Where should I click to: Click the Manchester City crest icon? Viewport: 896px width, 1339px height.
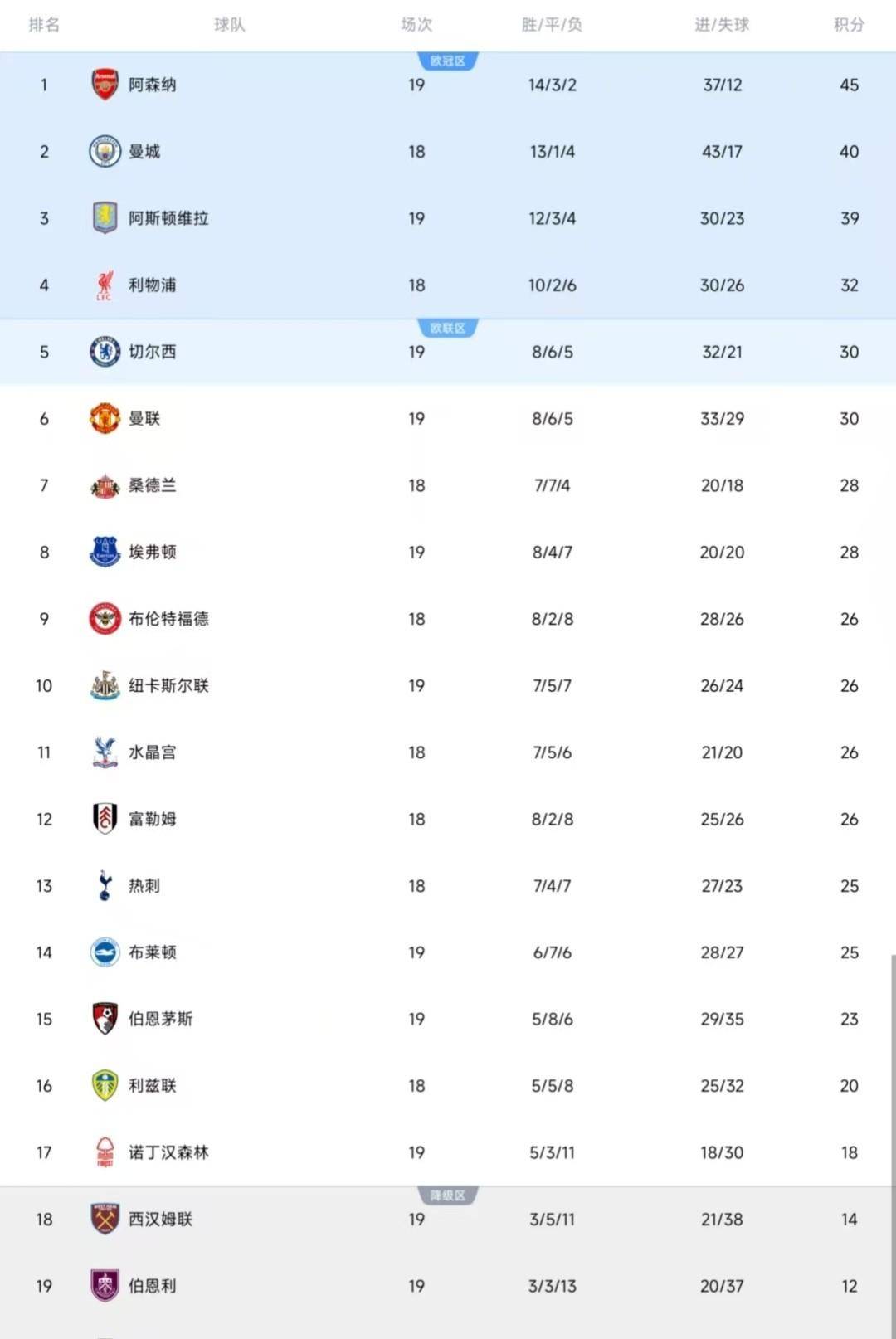pos(105,152)
